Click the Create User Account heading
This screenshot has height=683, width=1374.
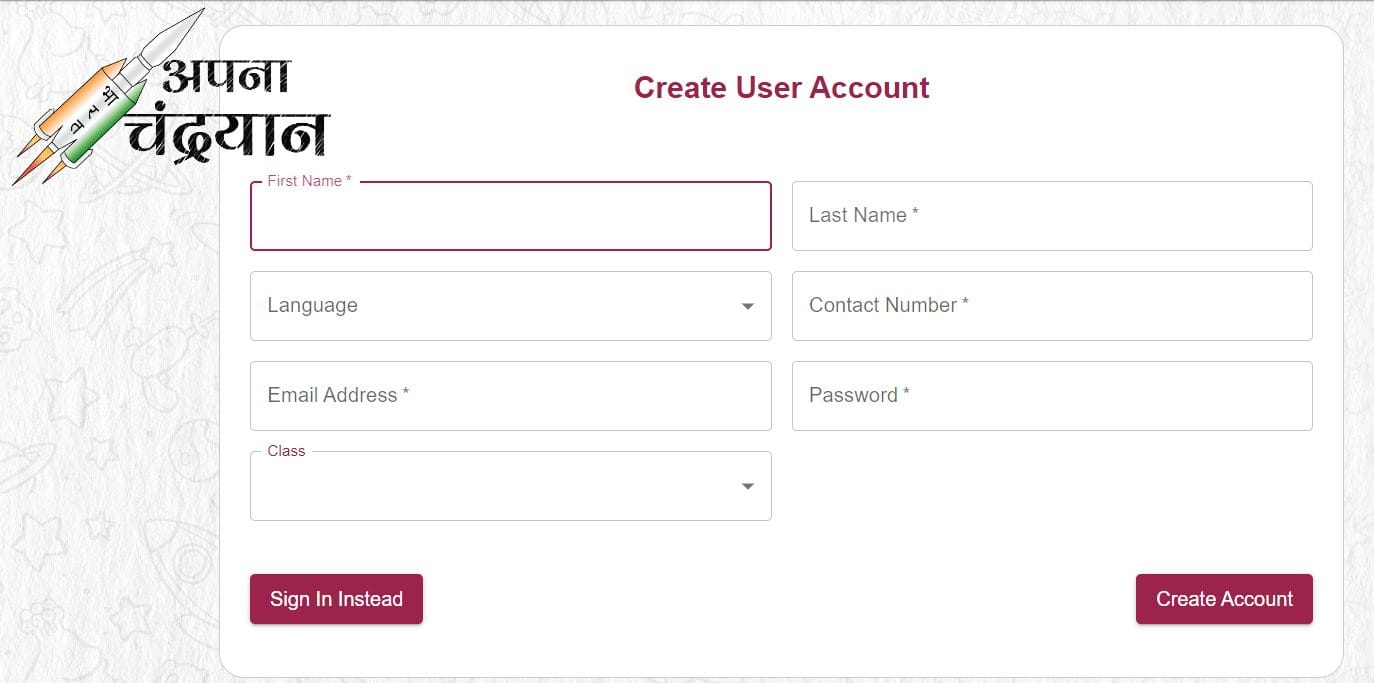coord(781,88)
